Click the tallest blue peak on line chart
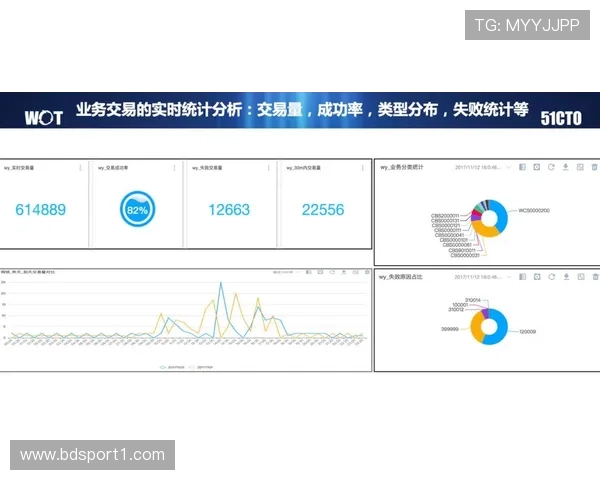The height and width of the screenshot is (480, 600). (x=220, y=283)
